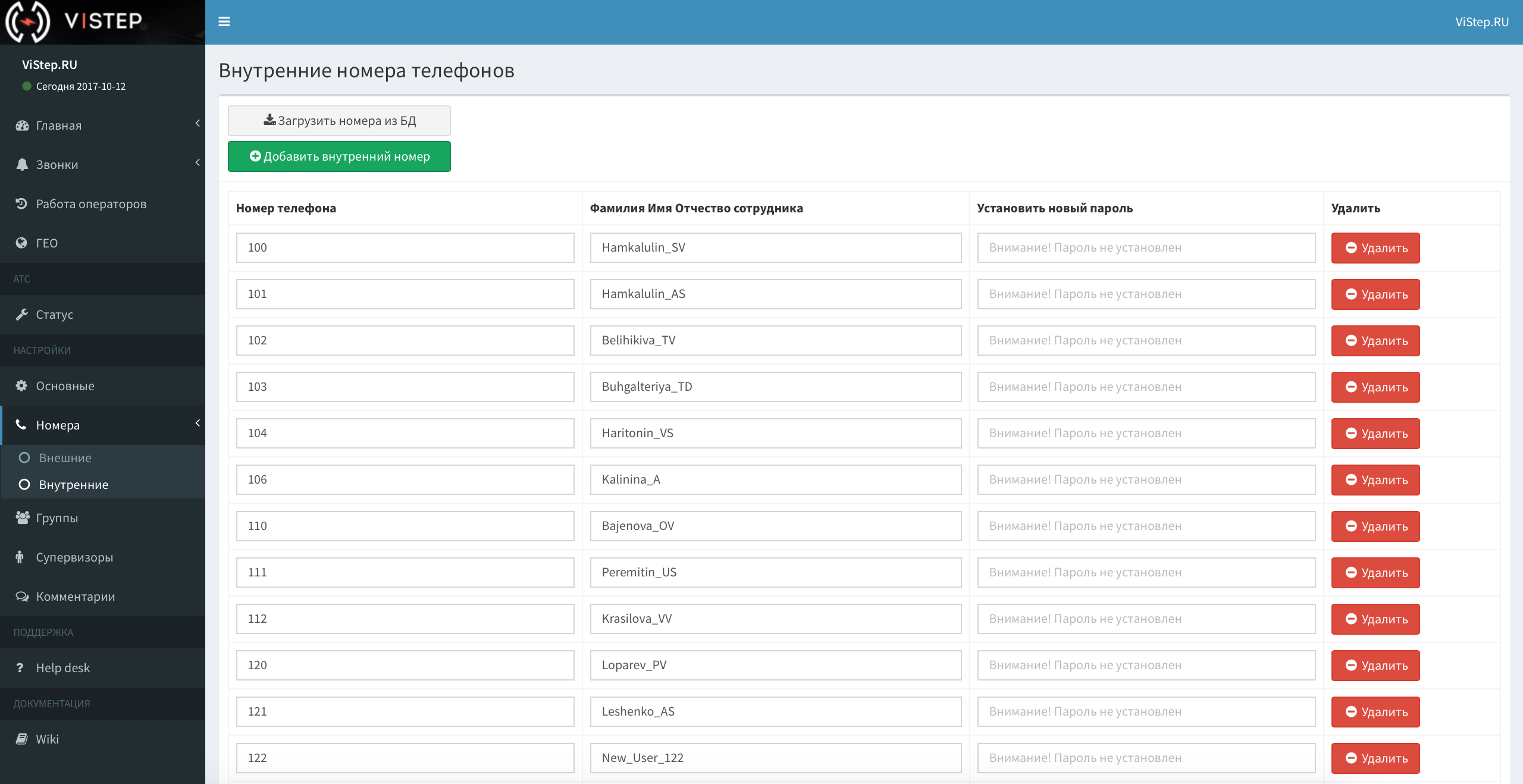Click the gear icon for Основные

pos(21,385)
